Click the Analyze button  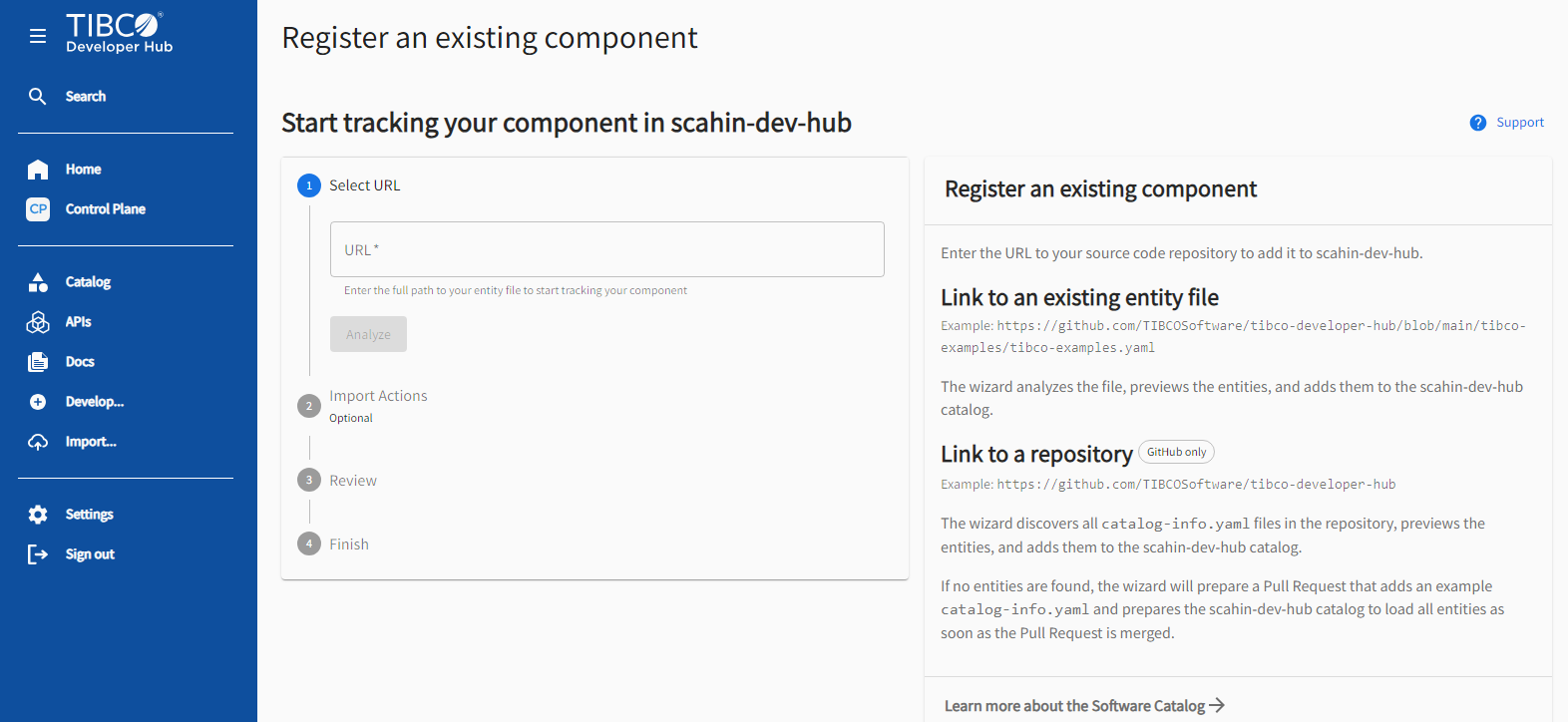click(368, 334)
